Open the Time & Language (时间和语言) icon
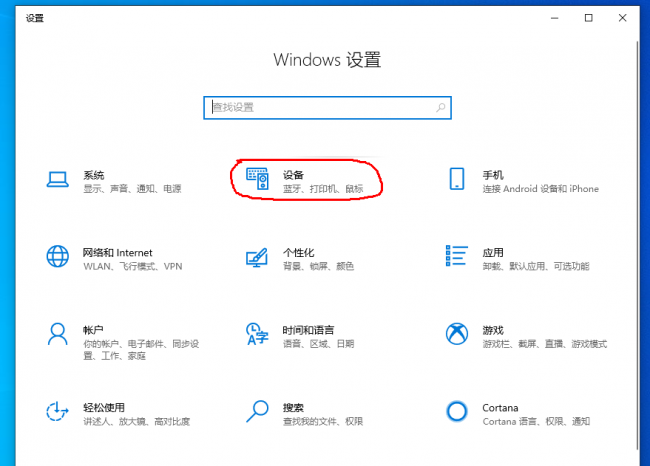The image size is (650, 466). coord(257,334)
